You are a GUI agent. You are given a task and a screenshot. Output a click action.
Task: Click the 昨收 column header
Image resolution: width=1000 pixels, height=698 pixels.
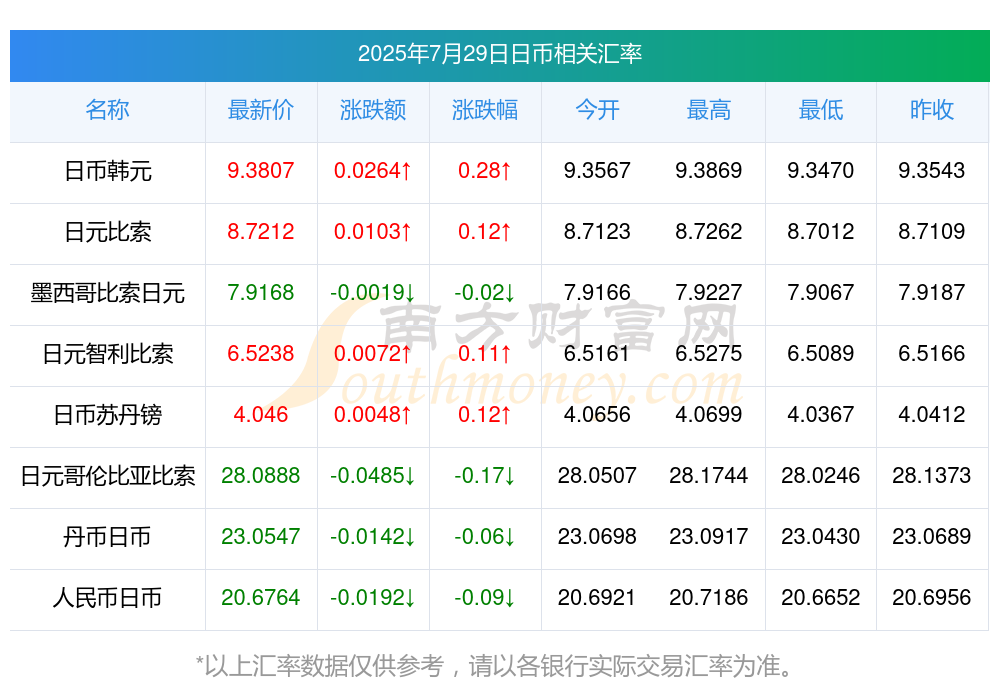[932, 110]
